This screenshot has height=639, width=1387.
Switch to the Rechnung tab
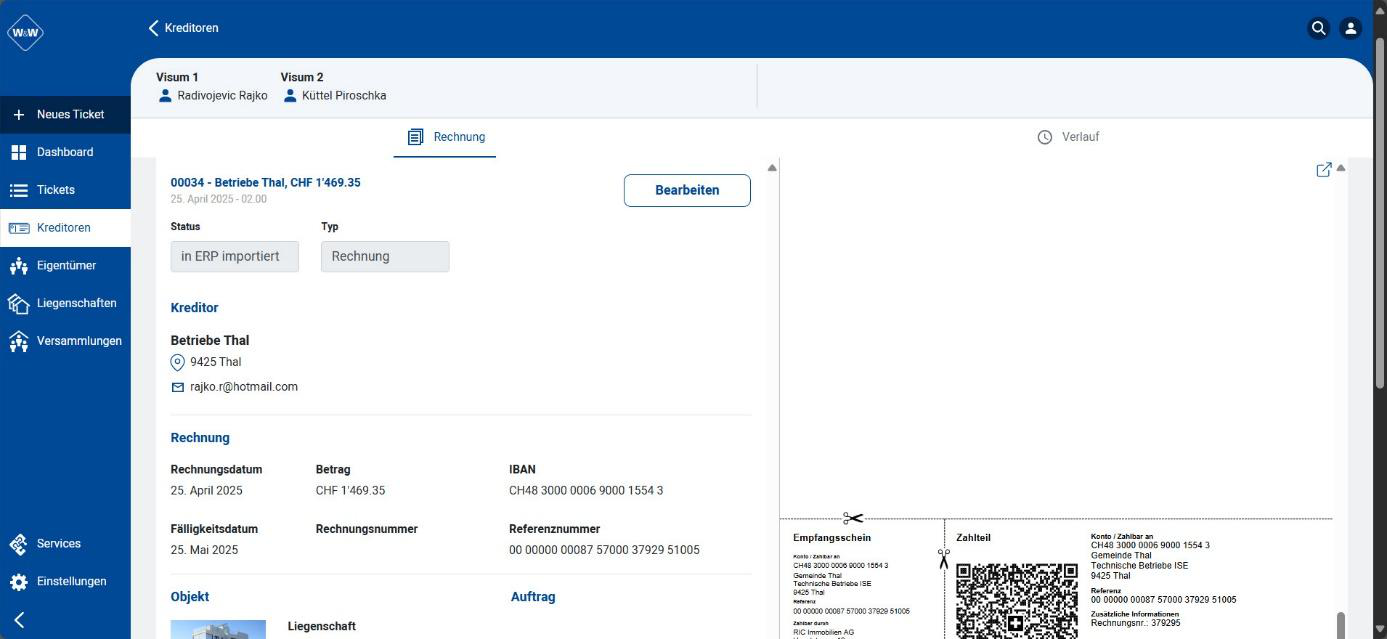coord(445,137)
